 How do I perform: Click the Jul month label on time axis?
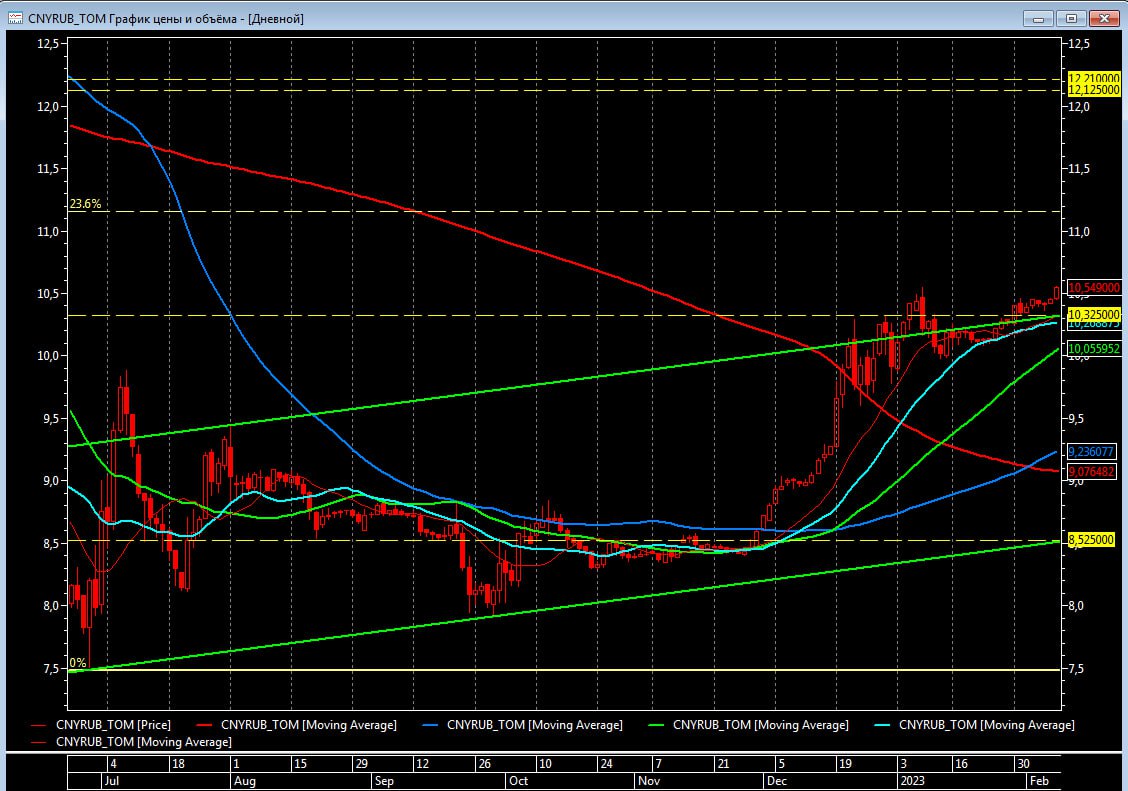coord(112,781)
